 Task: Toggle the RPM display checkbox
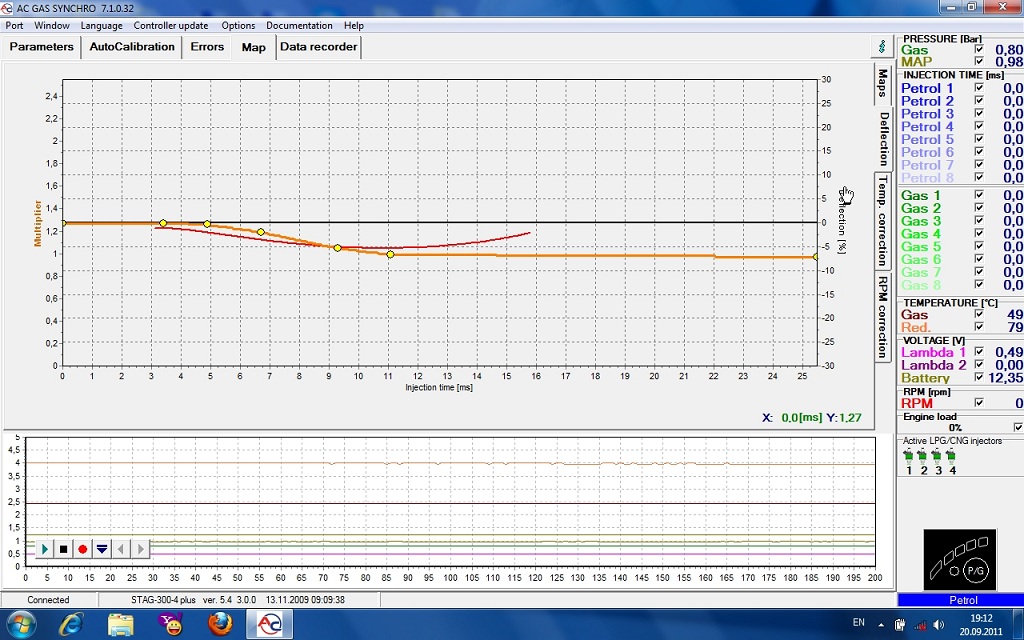click(x=979, y=403)
